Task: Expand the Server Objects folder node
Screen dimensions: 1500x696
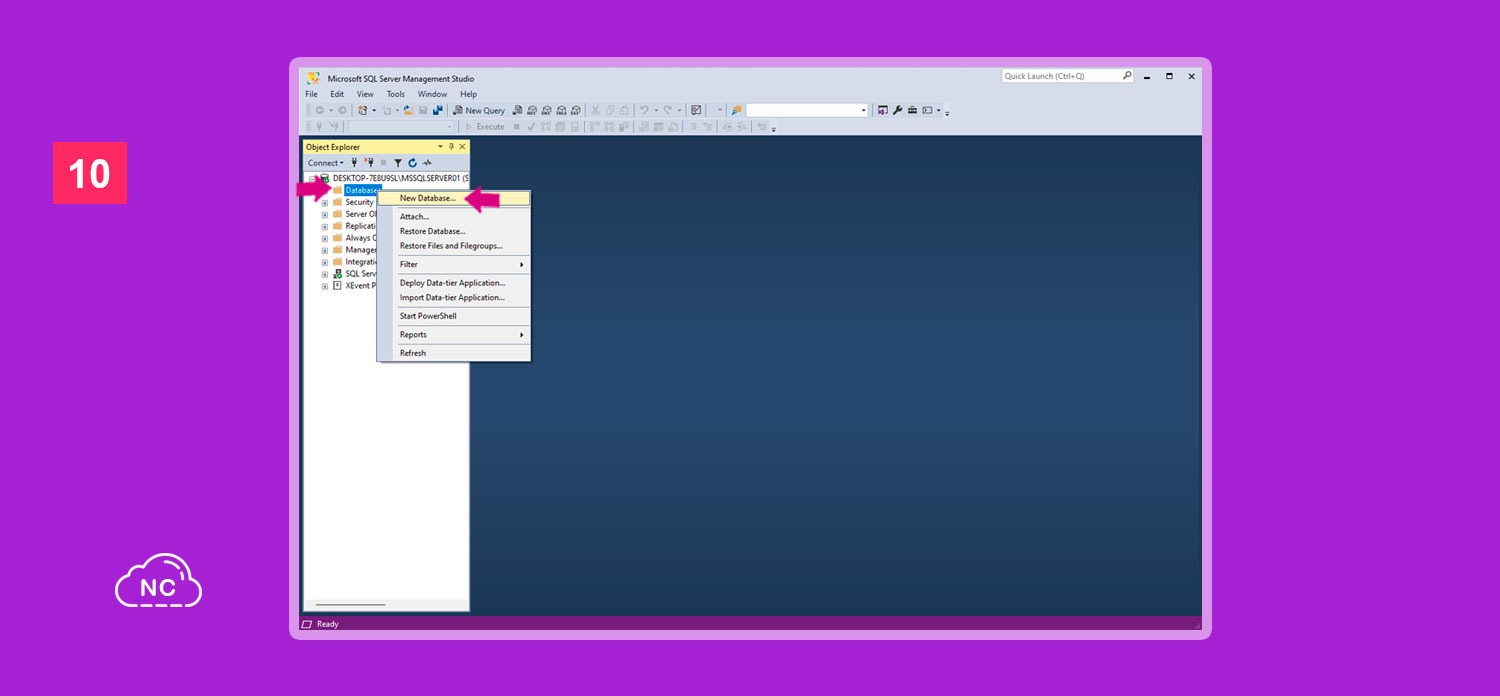Action: [x=324, y=214]
